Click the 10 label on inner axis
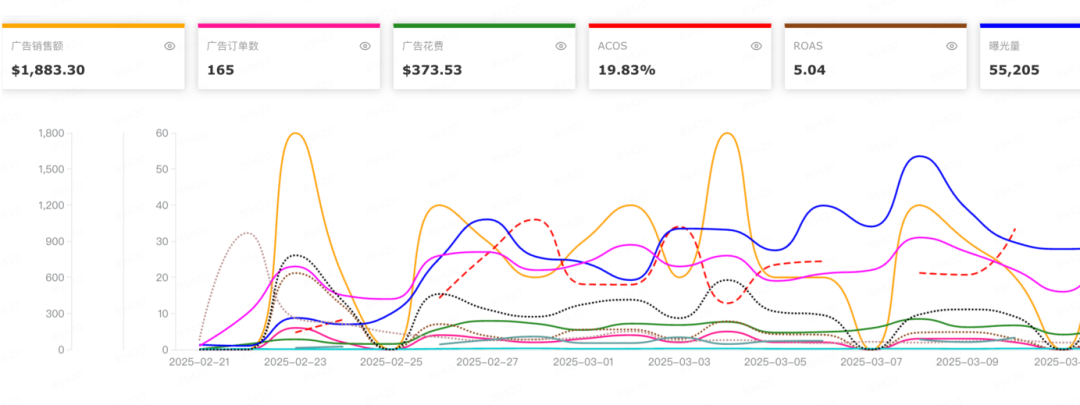Image resolution: width=1080 pixels, height=405 pixels. coord(163,314)
